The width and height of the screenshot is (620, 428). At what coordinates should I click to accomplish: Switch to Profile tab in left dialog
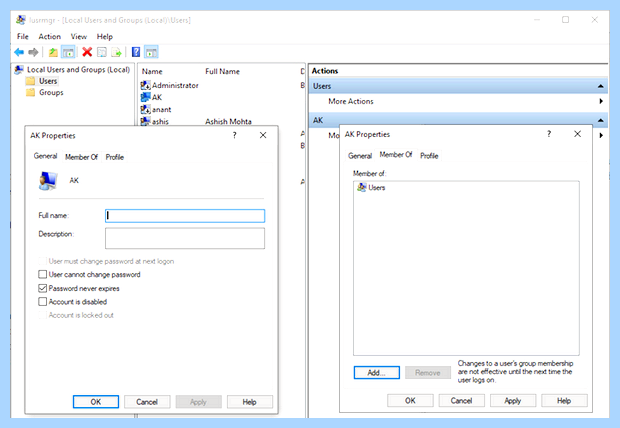tap(115, 157)
